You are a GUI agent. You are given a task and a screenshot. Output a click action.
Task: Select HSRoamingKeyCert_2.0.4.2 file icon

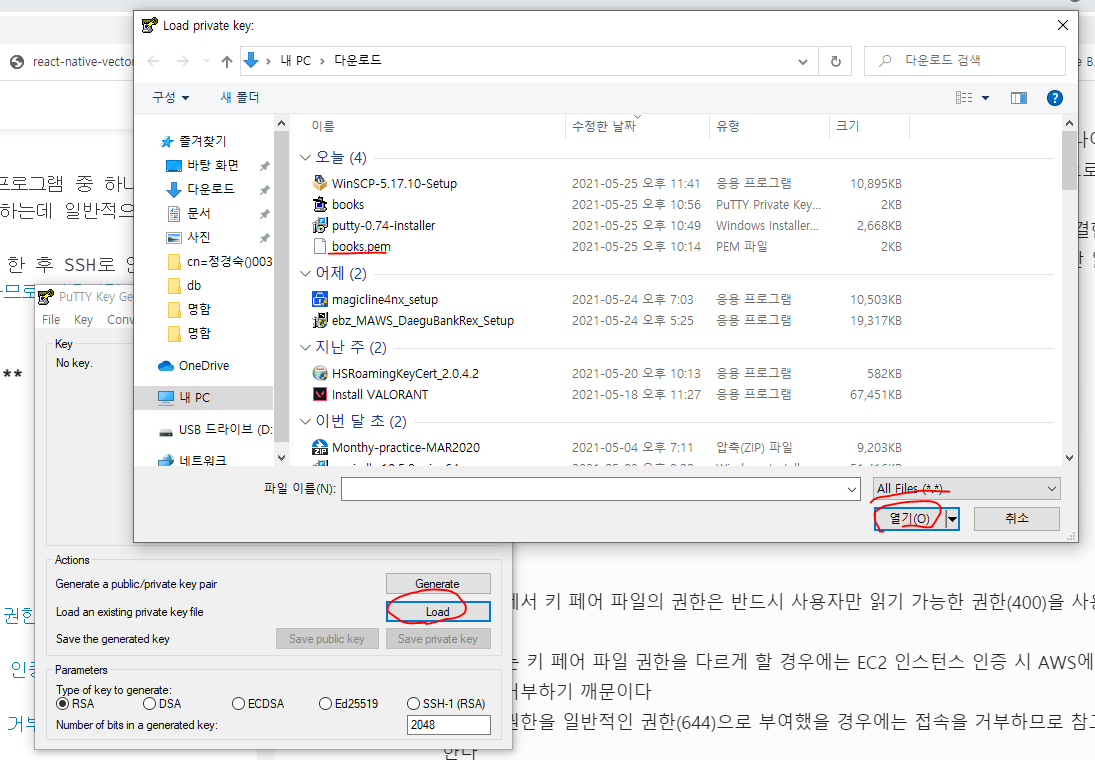pyautogui.click(x=320, y=373)
